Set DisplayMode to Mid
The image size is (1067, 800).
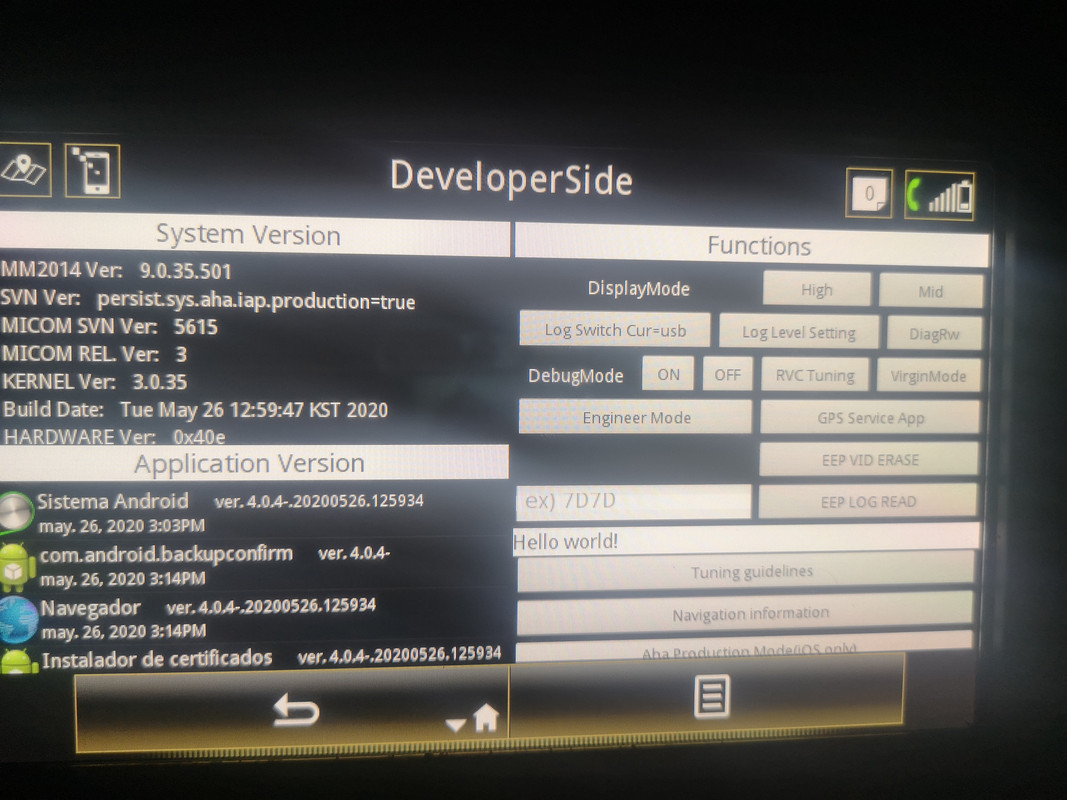pyautogui.click(x=930, y=292)
